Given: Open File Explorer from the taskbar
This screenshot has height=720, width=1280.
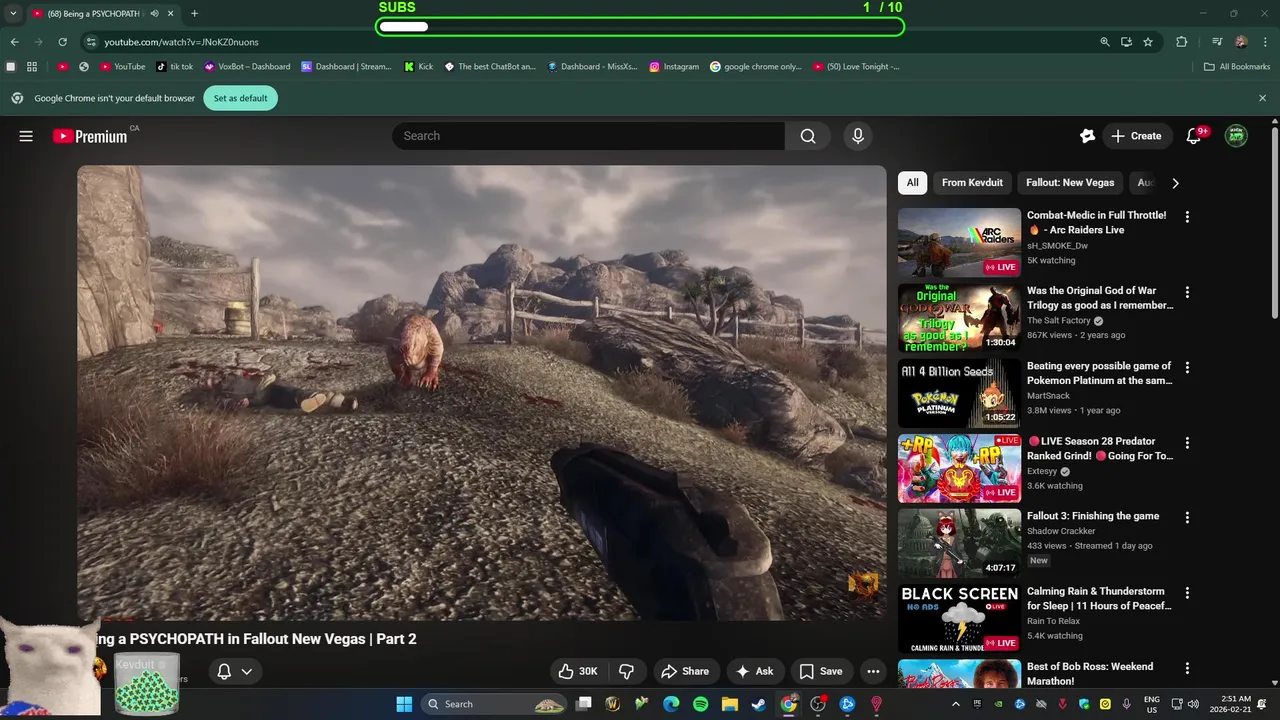Looking at the screenshot, I should 730,704.
